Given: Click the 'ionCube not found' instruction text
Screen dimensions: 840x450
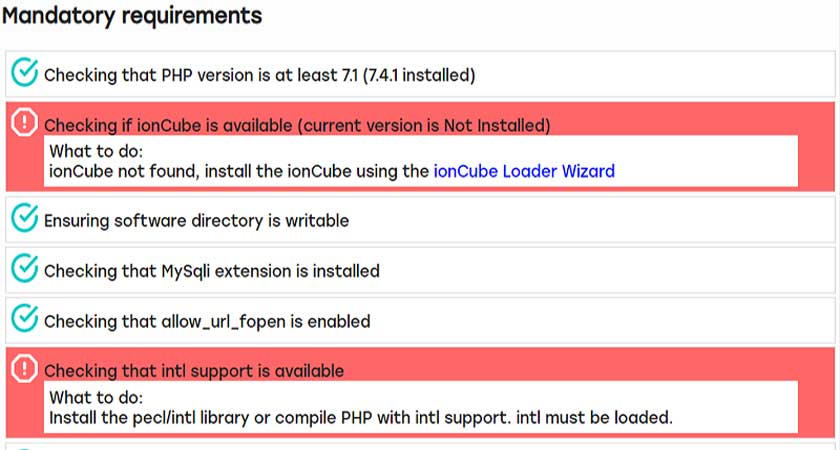Looking at the screenshot, I should pyautogui.click(x=332, y=171).
